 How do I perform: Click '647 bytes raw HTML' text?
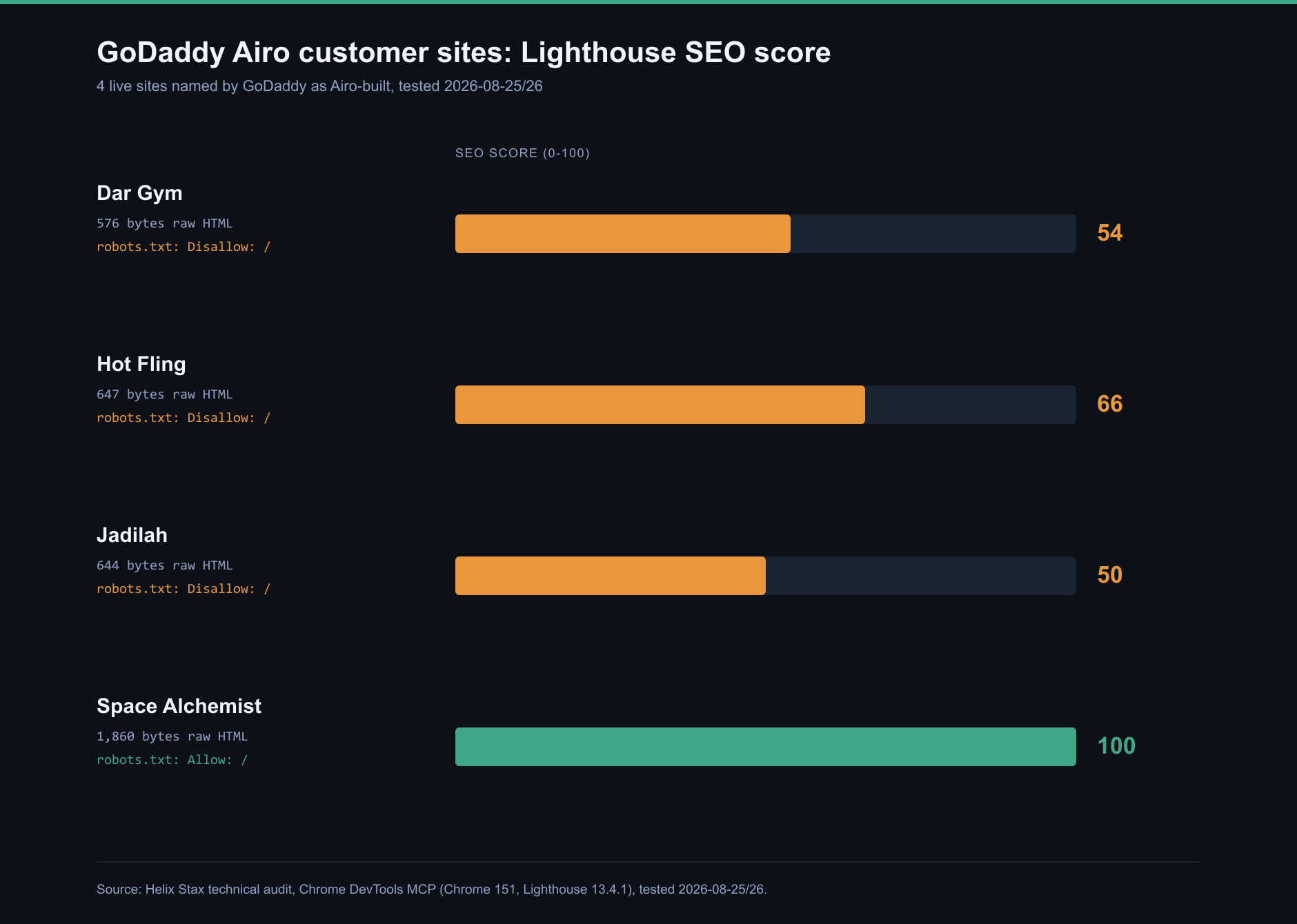165,394
